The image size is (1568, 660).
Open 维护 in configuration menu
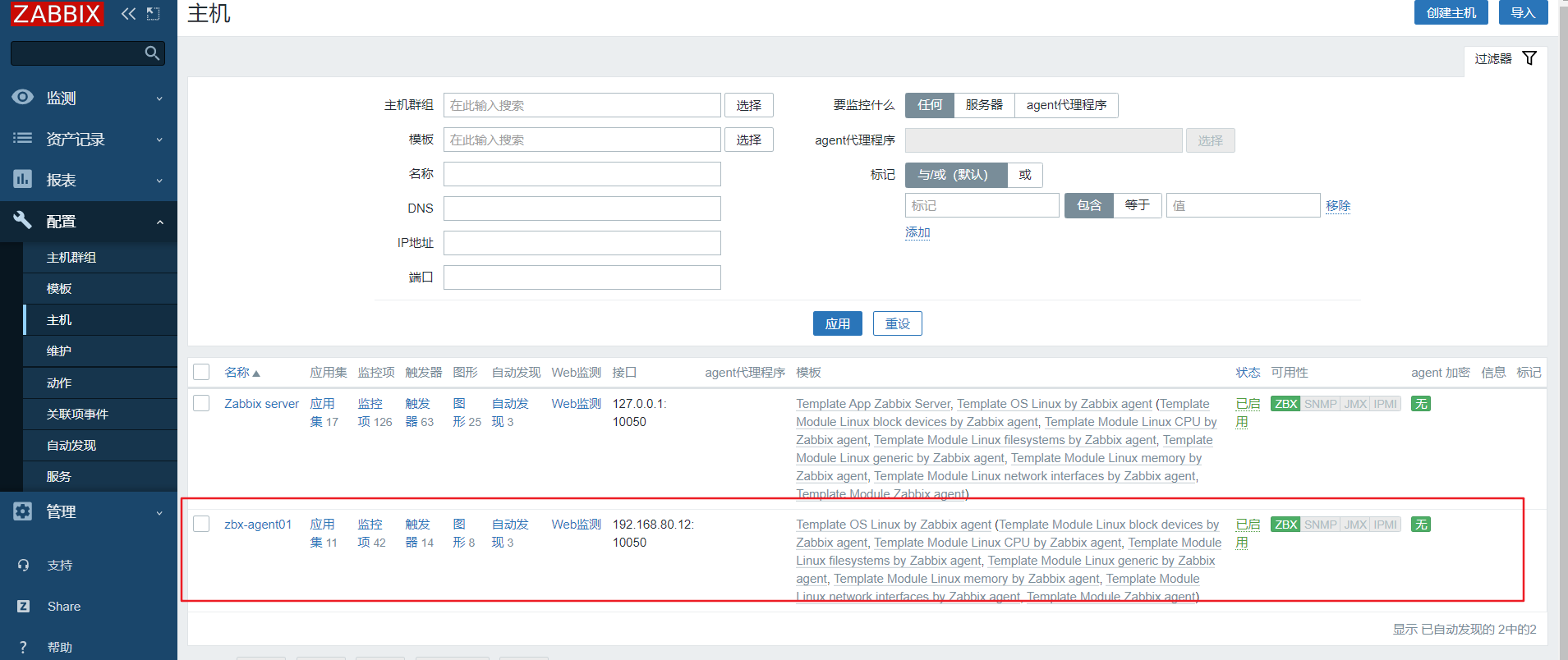click(x=100, y=351)
